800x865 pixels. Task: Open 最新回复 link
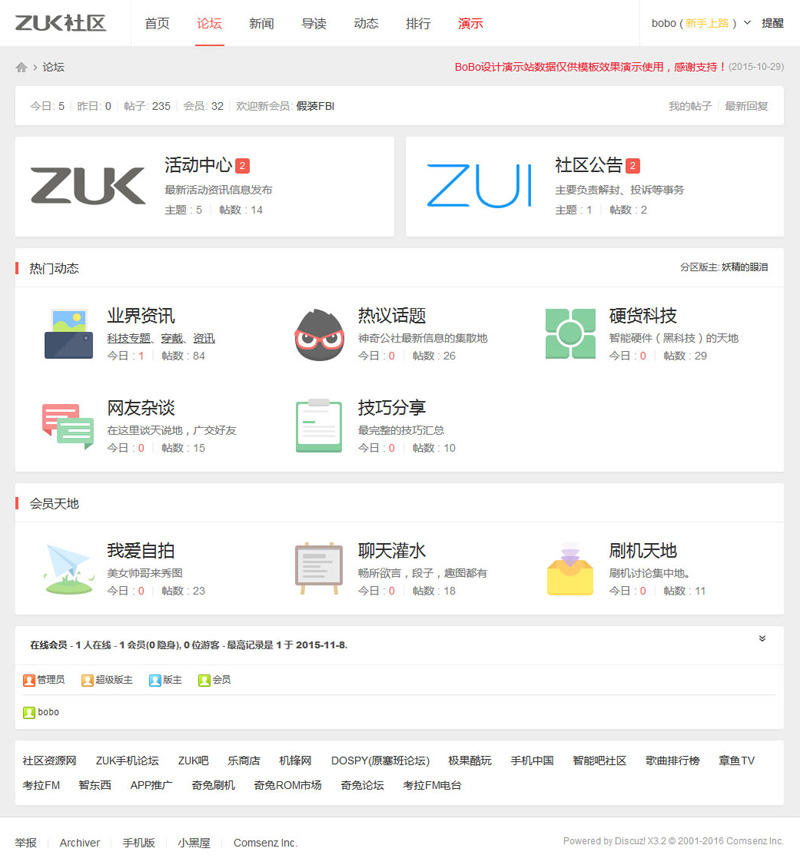746,106
